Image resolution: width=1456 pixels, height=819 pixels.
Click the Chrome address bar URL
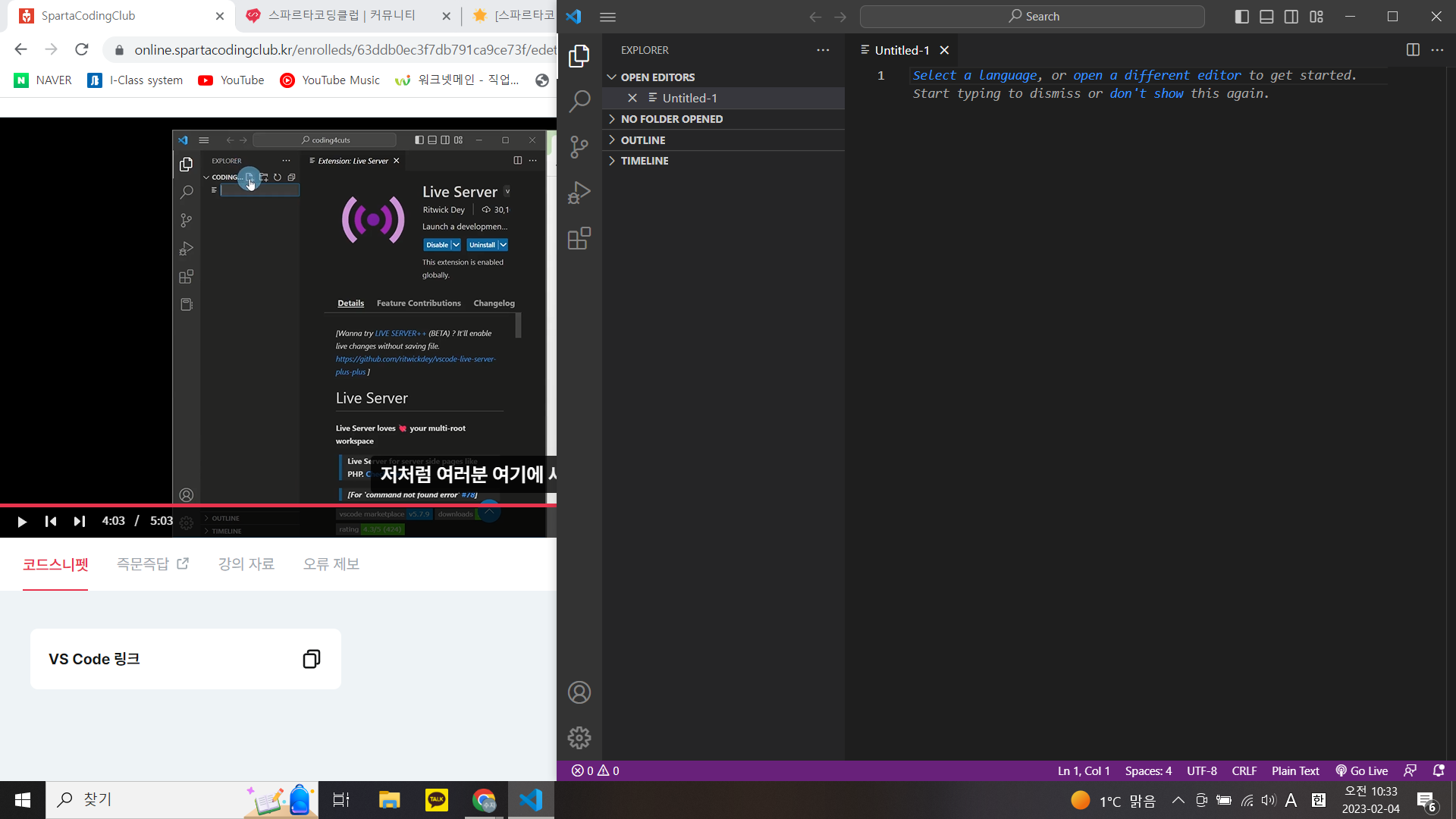coord(345,50)
